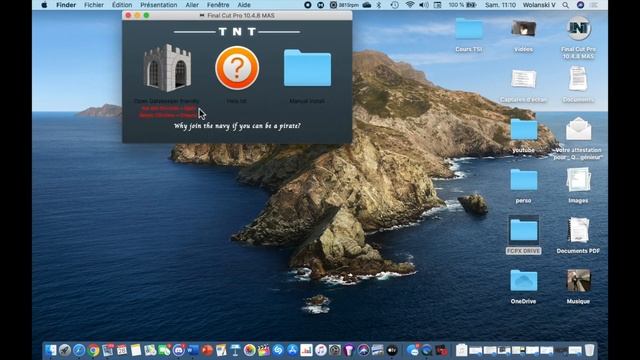Open the Fichier menu
Screen dimensions: 640x360
pyautogui.click(x=94, y=5)
